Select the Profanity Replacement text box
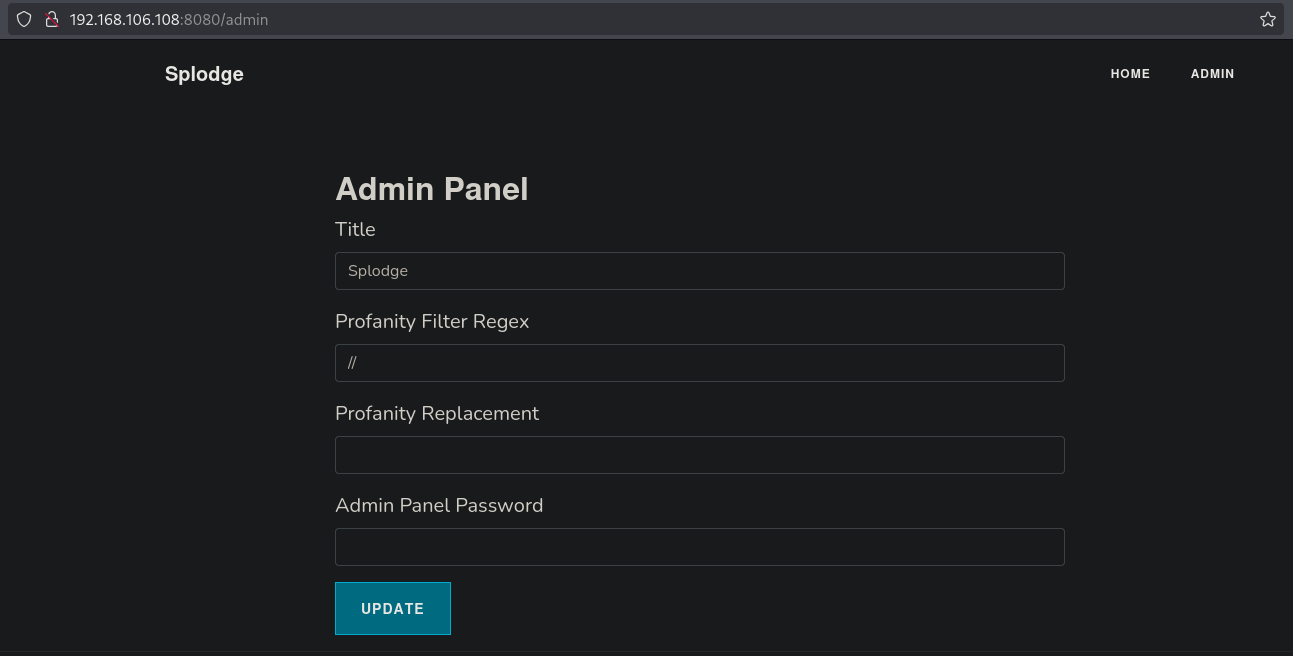Viewport: 1293px width, 656px height. [x=699, y=455]
